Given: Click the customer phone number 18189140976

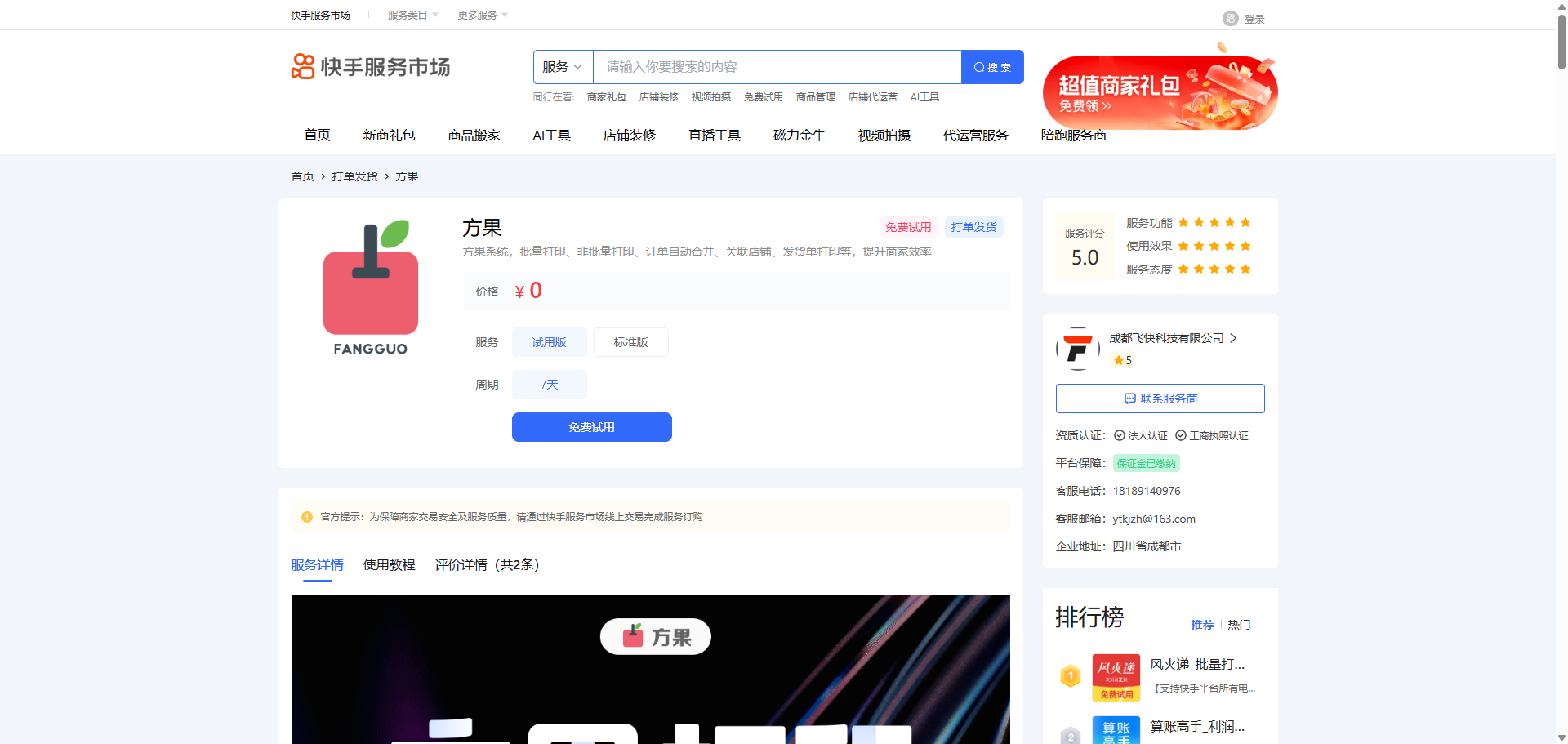Looking at the screenshot, I should tap(1147, 492).
